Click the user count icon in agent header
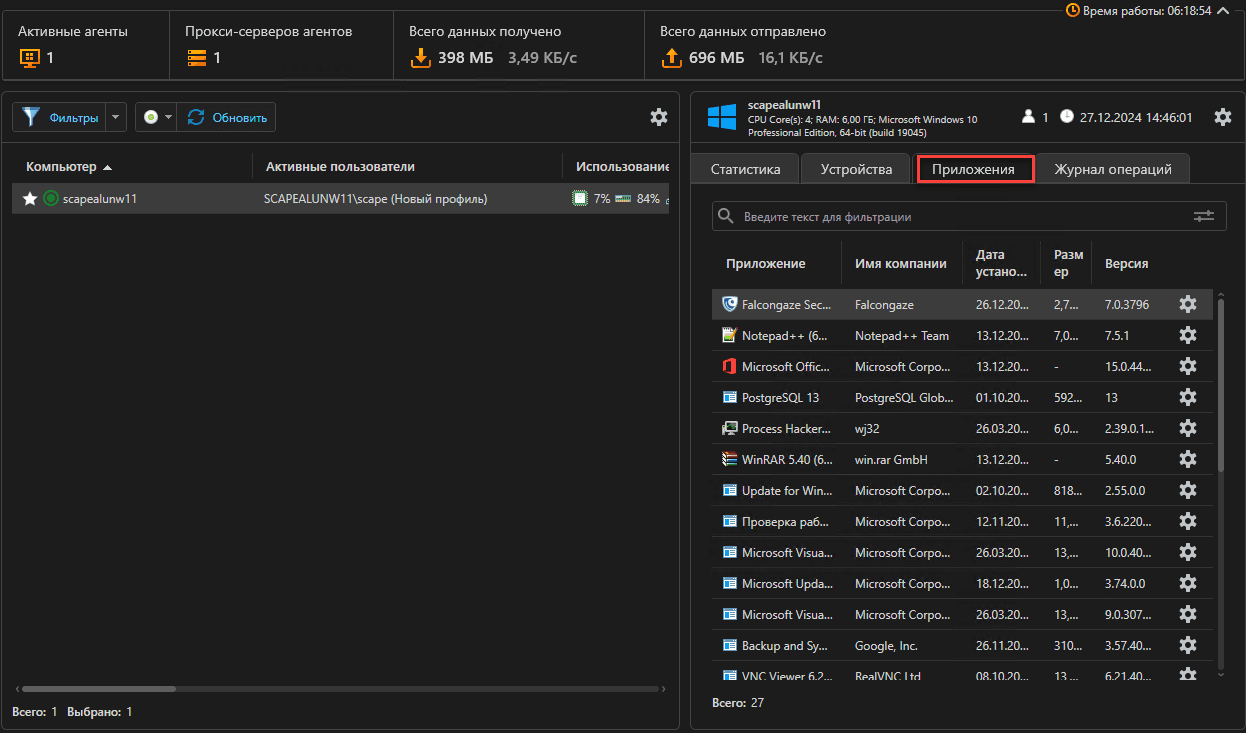 [1027, 117]
